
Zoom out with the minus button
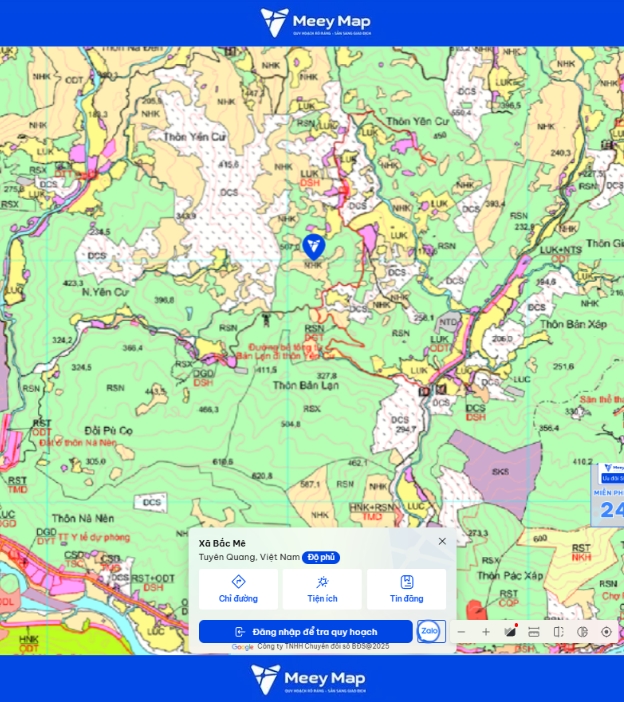pyautogui.click(x=462, y=632)
